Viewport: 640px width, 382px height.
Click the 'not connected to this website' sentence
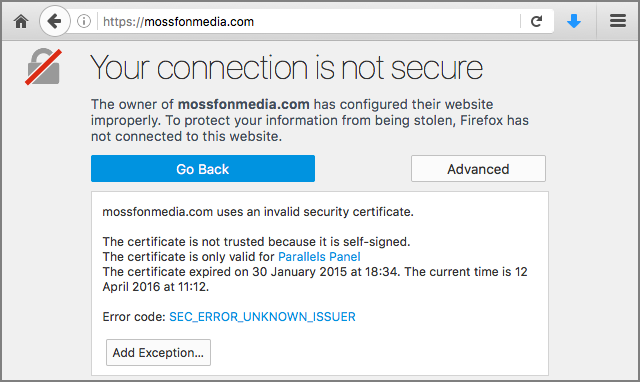186,136
